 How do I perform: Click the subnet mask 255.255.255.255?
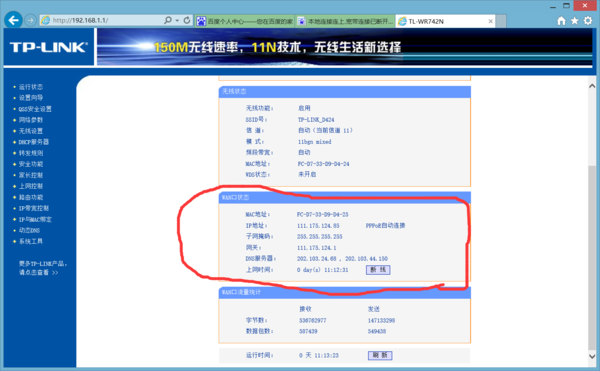(x=320, y=237)
